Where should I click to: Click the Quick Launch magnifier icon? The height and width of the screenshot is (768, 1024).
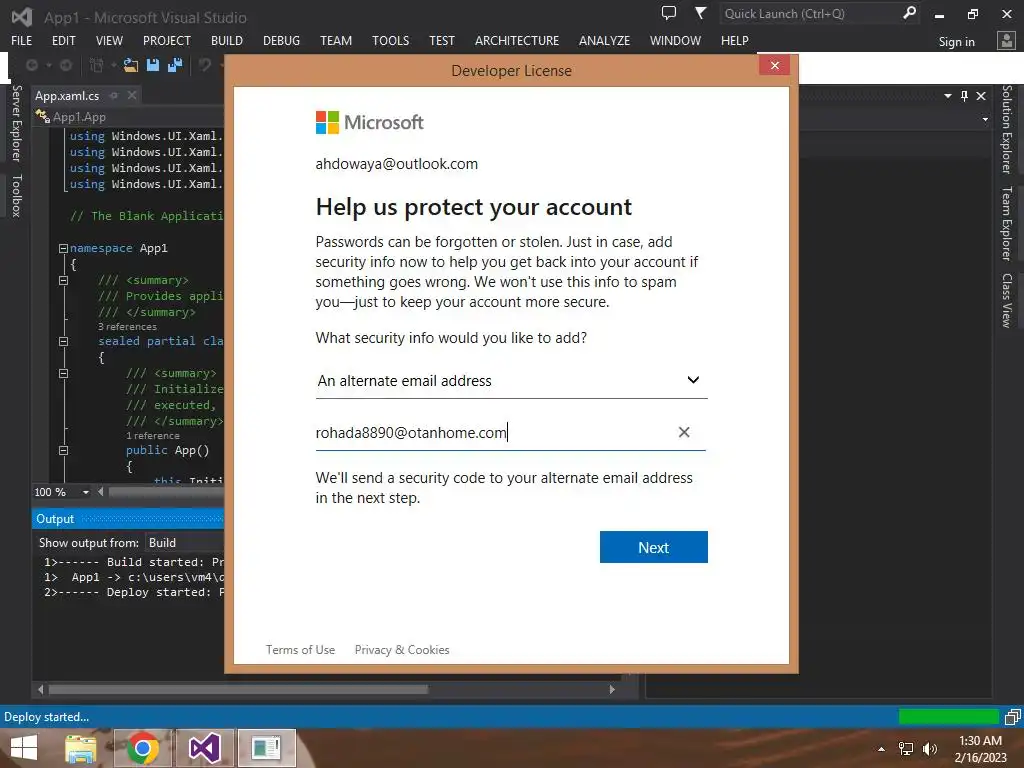(x=908, y=13)
